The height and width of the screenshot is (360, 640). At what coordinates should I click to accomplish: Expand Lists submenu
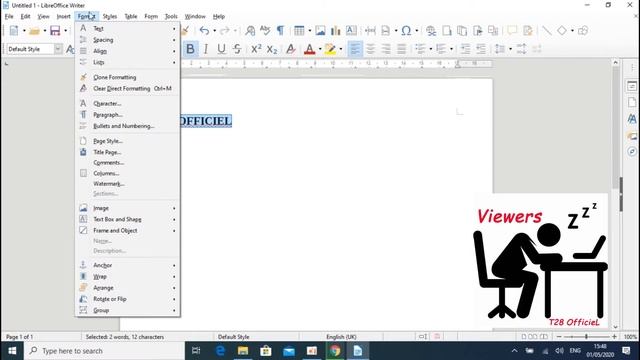(128, 62)
